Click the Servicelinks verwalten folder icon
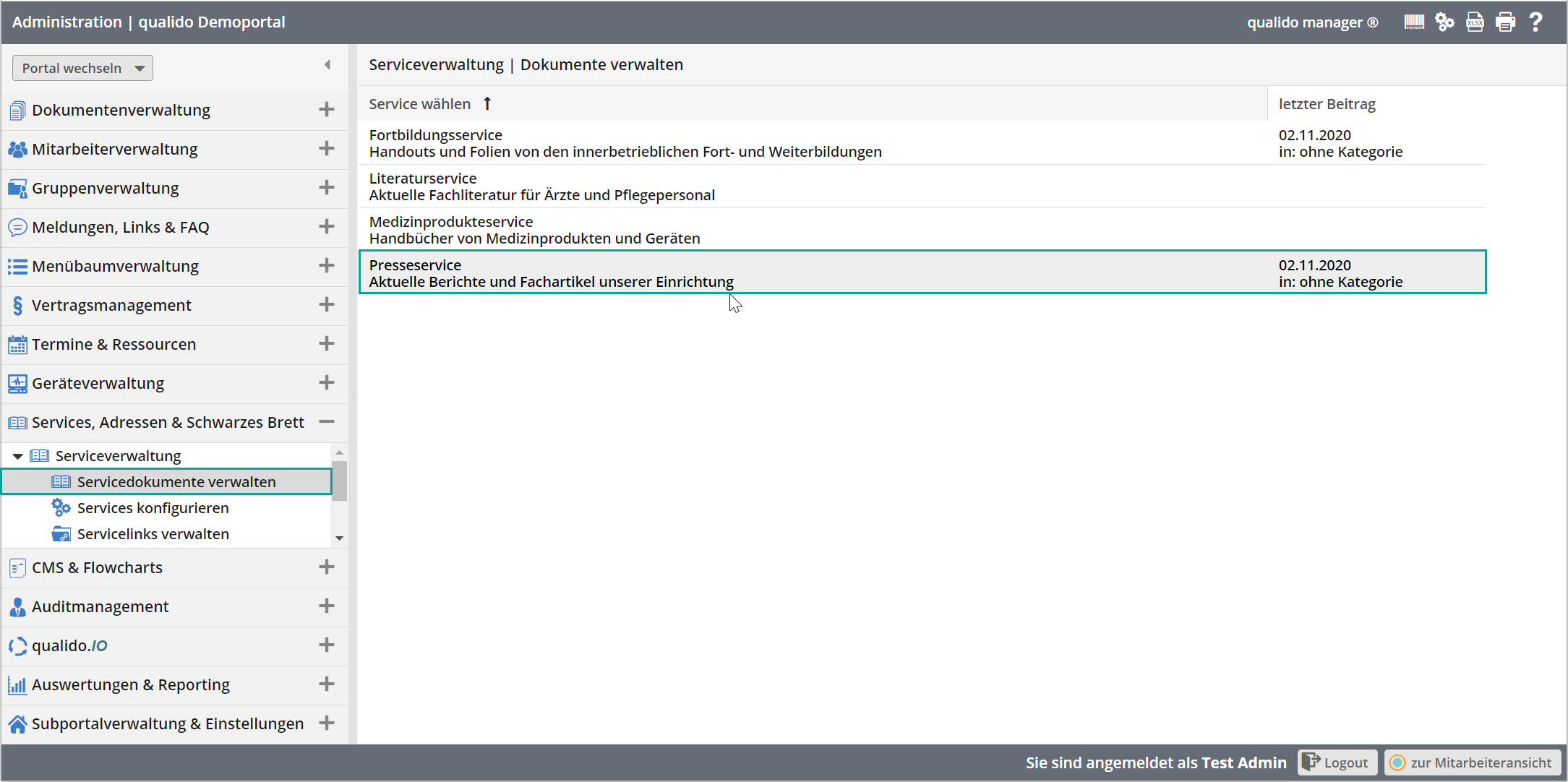The image size is (1568, 782). coord(61,534)
